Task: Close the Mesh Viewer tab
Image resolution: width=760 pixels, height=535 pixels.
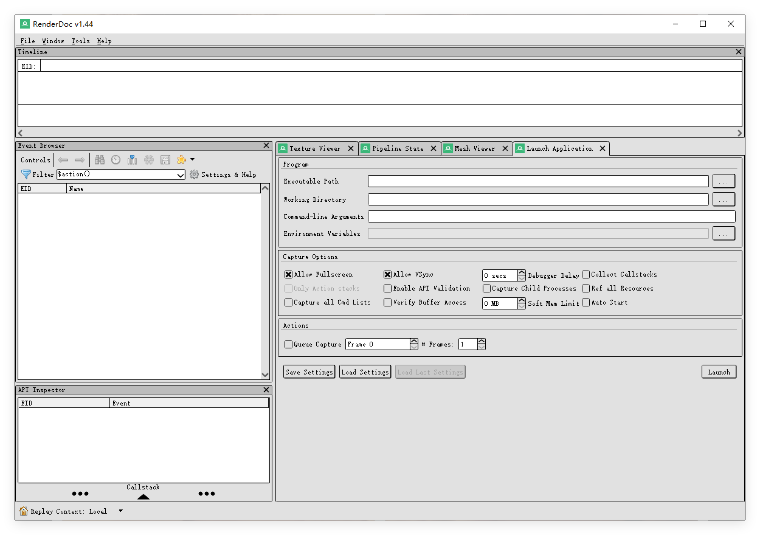Action: [x=505, y=148]
